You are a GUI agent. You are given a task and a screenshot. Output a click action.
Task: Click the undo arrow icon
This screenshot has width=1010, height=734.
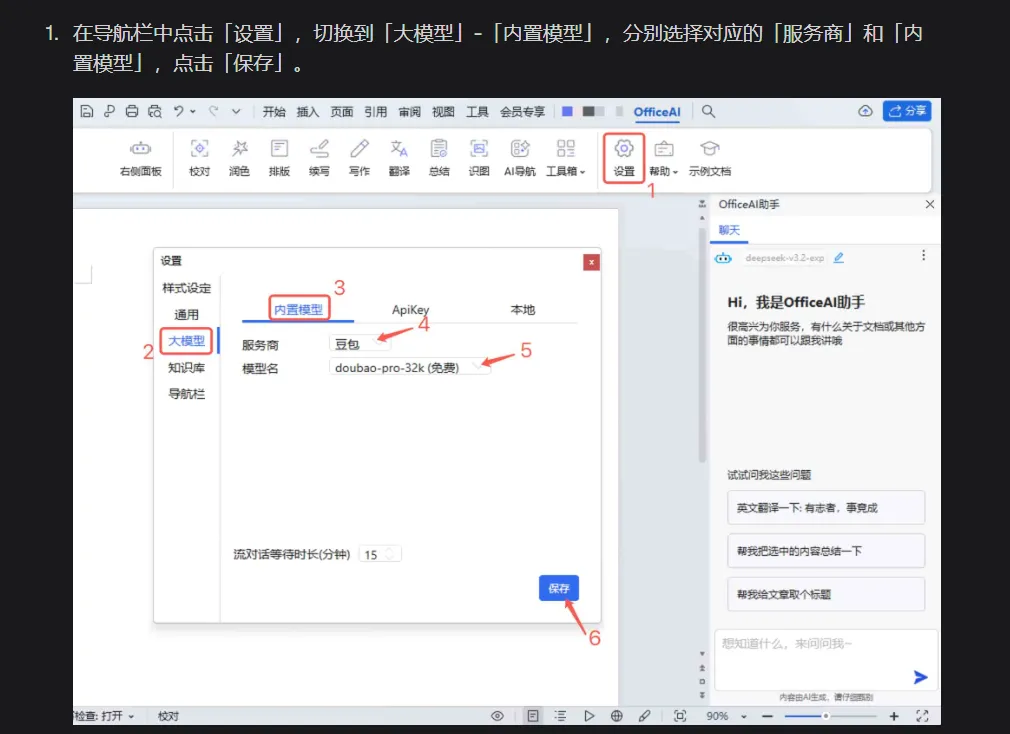pyautogui.click(x=178, y=111)
